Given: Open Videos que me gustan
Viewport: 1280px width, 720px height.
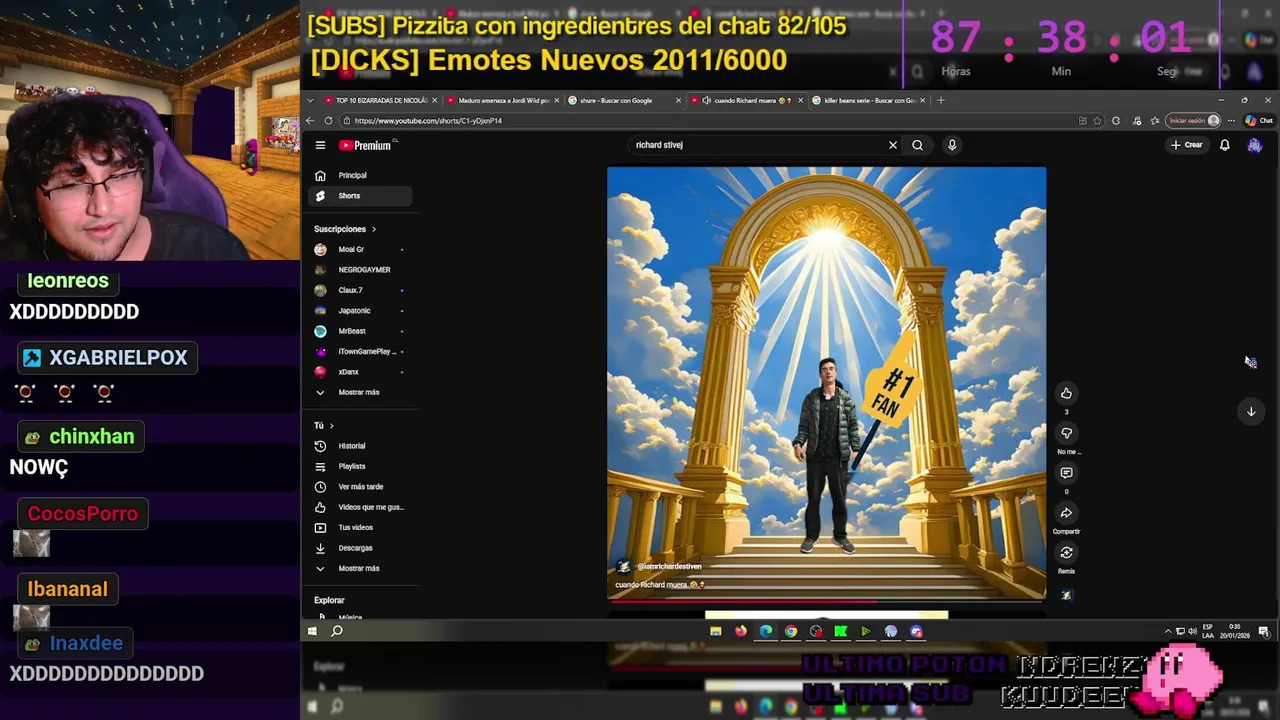Looking at the screenshot, I should (360, 507).
